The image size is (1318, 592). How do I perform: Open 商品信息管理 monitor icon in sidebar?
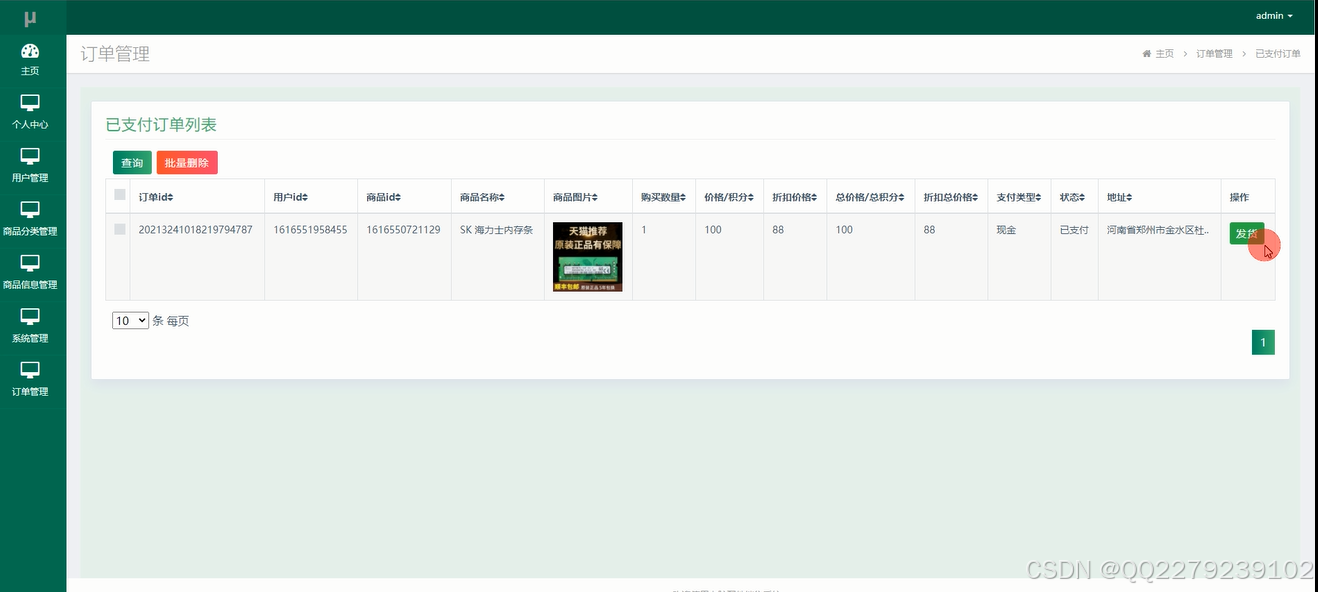(30, 263)
